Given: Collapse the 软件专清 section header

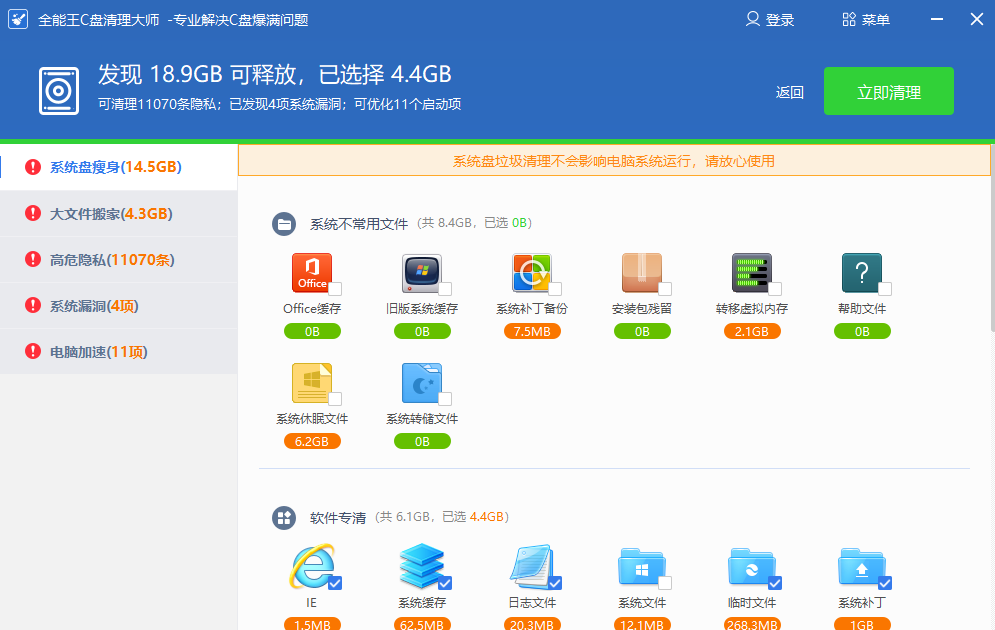Looking at the screenshot, I should [x=337, y=518].
